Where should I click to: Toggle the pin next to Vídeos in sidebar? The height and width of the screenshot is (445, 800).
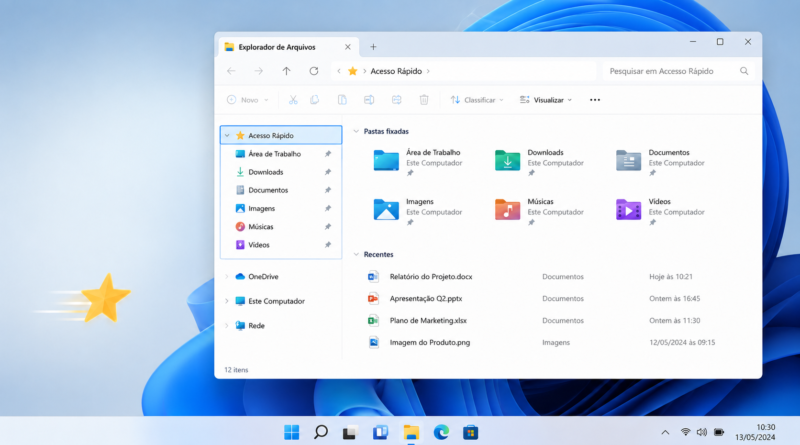point(328,245)
